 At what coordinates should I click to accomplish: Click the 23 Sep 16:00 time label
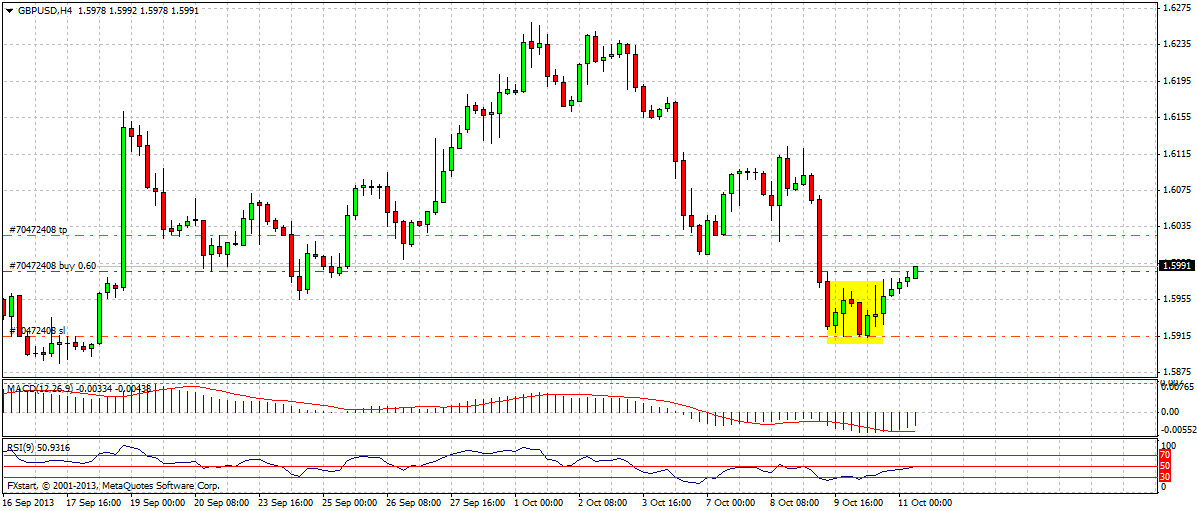(x=285, y=503)
